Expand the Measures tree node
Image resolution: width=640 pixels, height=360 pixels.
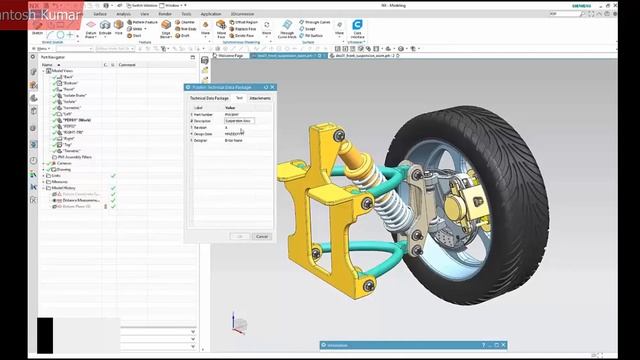pos(44,182)
